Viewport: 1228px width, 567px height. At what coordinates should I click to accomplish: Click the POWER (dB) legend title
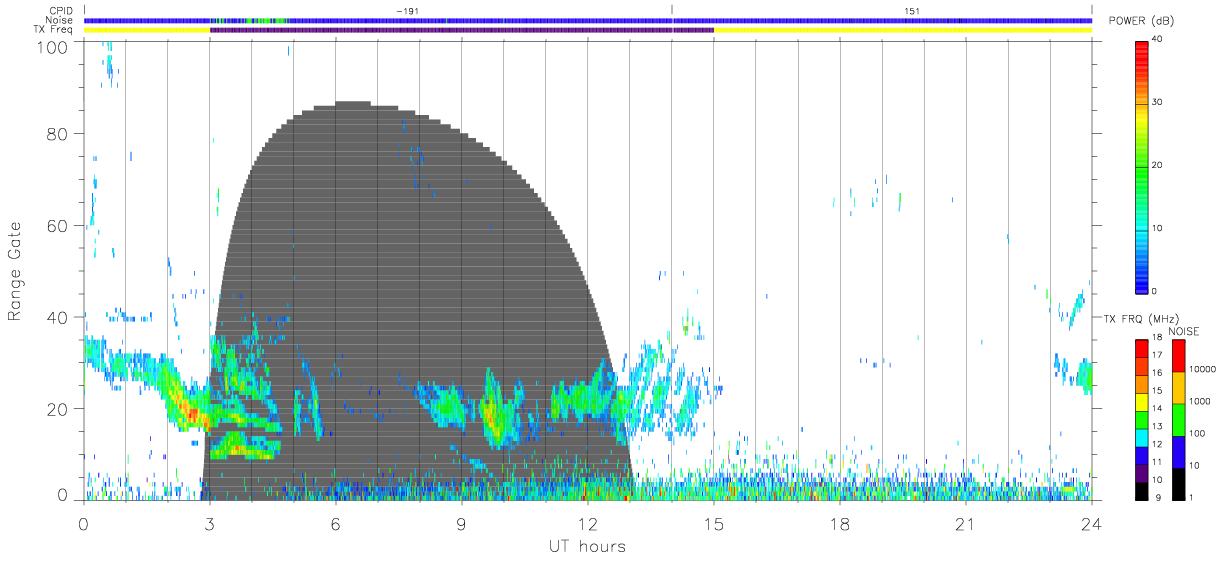pyautogui.click(x=1141, y=21)
